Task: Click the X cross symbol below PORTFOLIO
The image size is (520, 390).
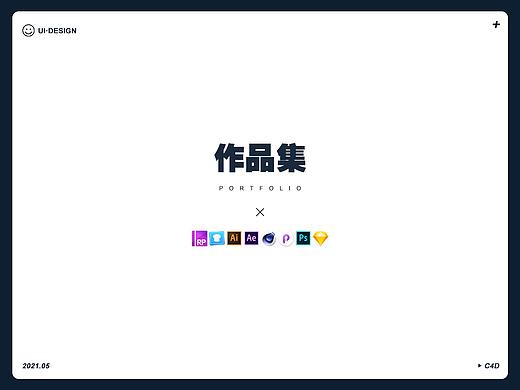Action: click(x=260, y=212)
